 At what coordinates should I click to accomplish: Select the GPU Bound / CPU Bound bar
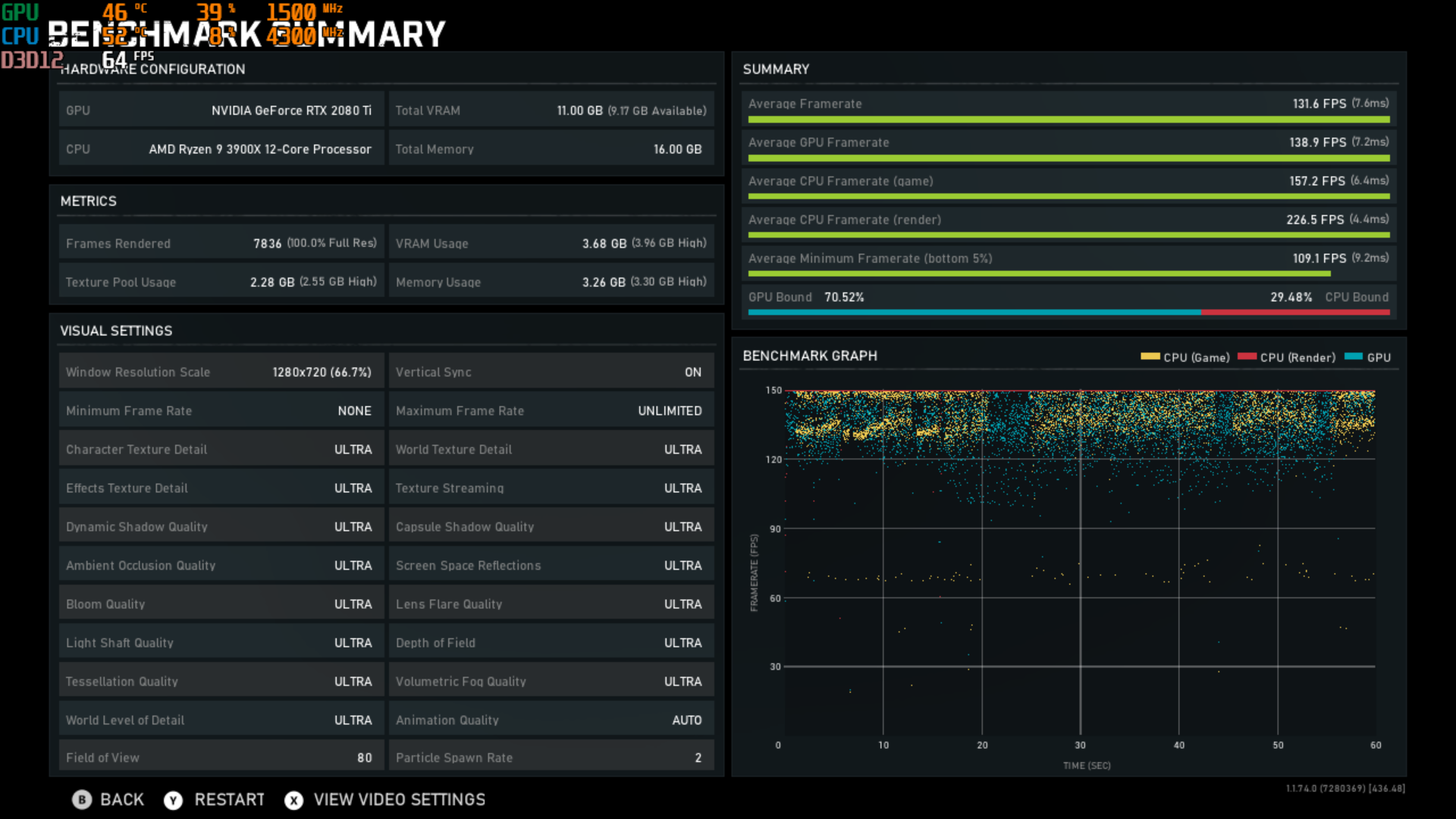click(x=1068, y=312)
